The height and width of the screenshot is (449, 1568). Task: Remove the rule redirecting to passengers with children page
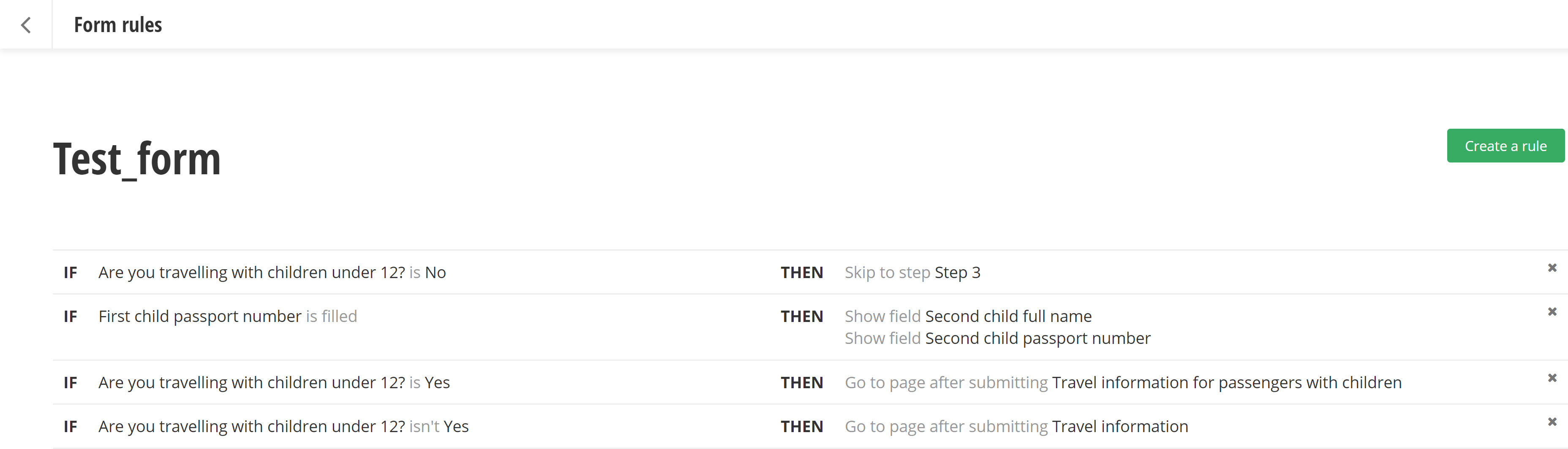pyautogui.click(x=1552, y=378)
